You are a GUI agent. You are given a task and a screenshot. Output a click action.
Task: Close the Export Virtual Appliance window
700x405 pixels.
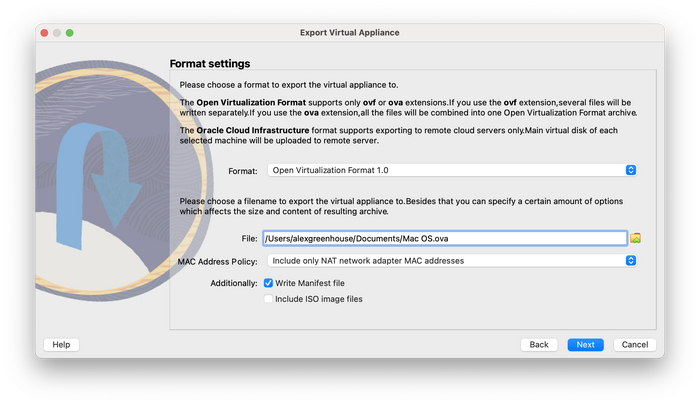tap(44, 33)
